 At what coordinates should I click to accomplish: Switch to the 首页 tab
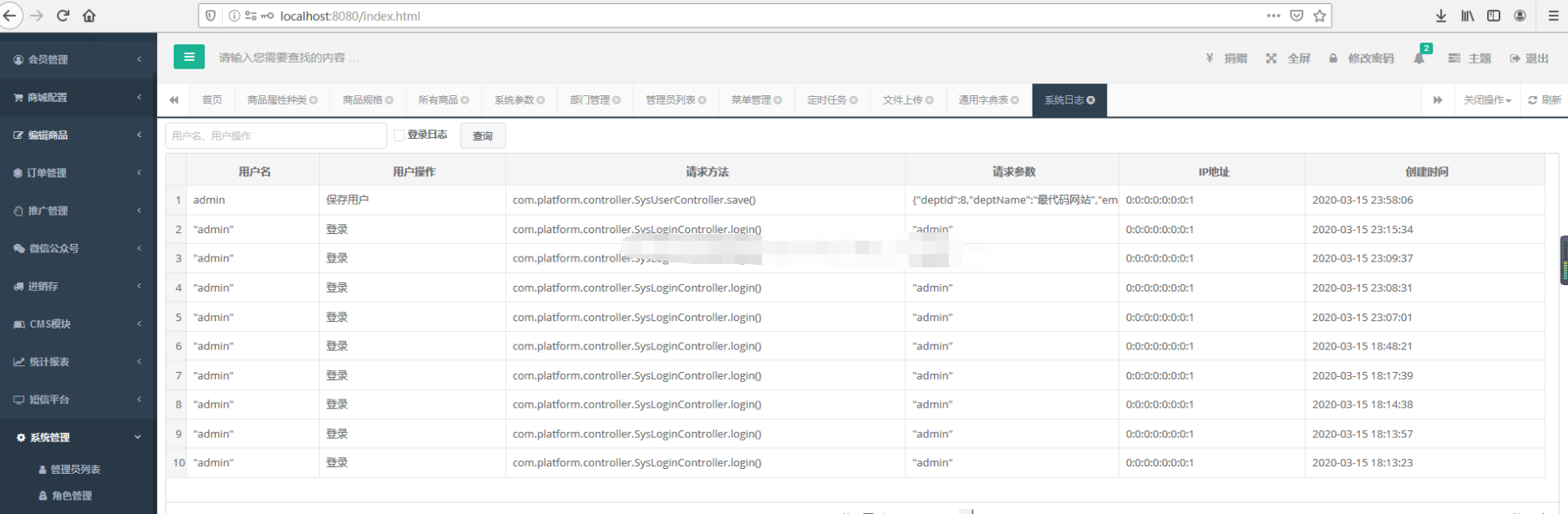(x=212, y=100)
